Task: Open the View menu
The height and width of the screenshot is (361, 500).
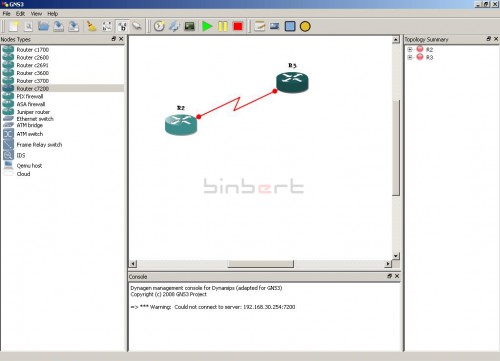Action: click(36, 14)
